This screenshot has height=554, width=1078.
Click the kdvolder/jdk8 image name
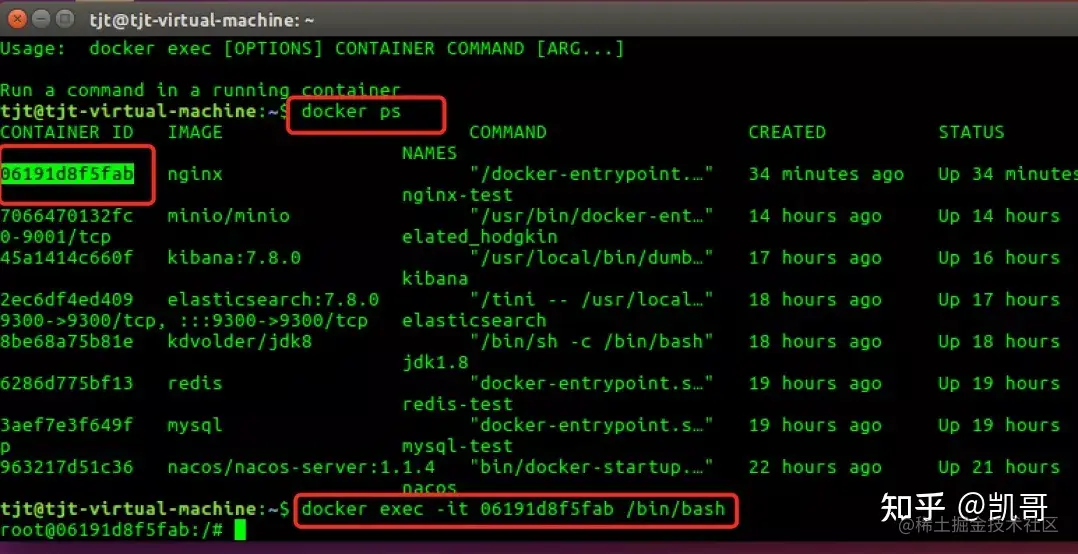point(240,342)
